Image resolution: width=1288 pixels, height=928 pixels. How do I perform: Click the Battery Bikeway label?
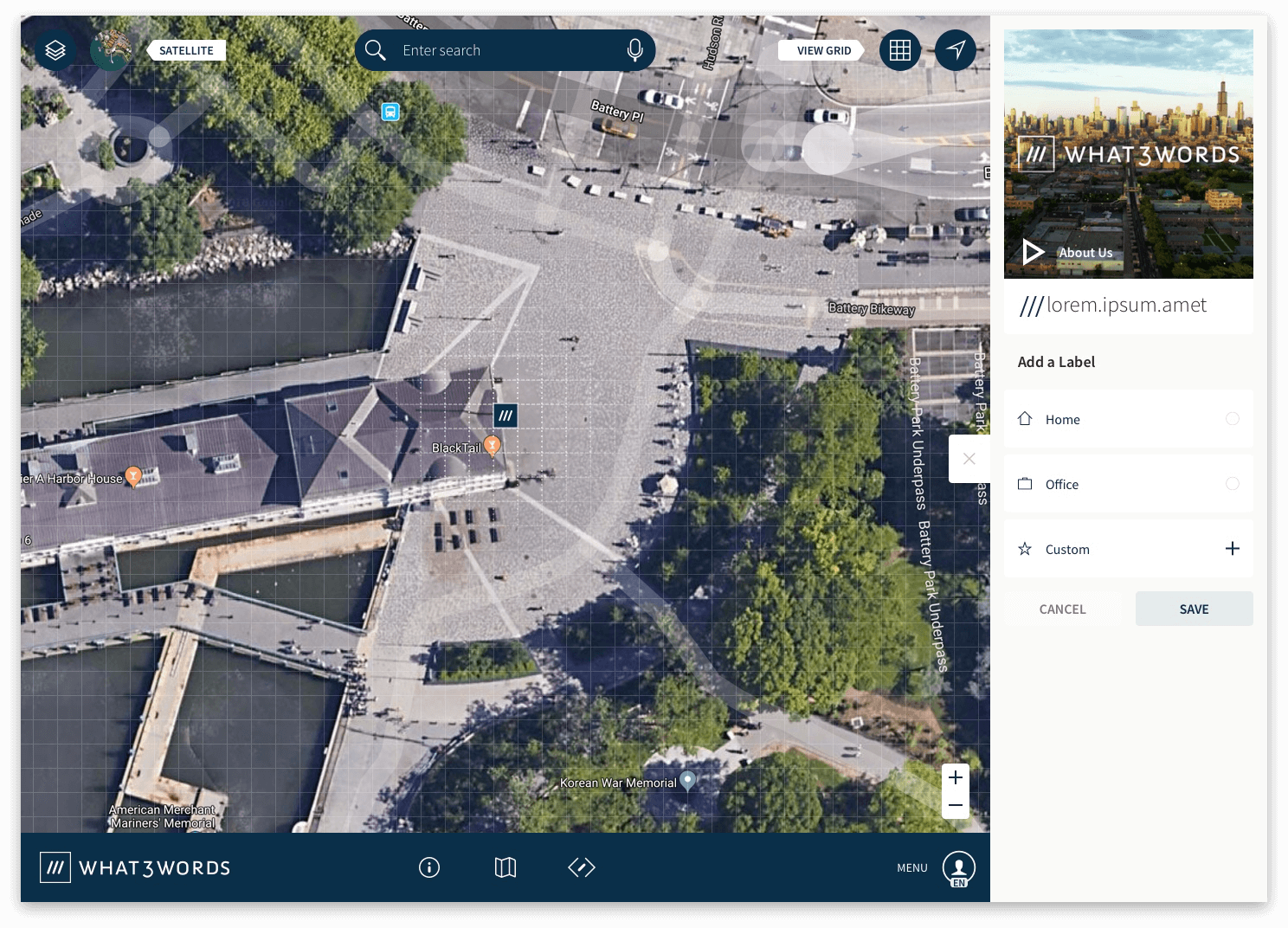pyautogui.click(x=872, y=308)
